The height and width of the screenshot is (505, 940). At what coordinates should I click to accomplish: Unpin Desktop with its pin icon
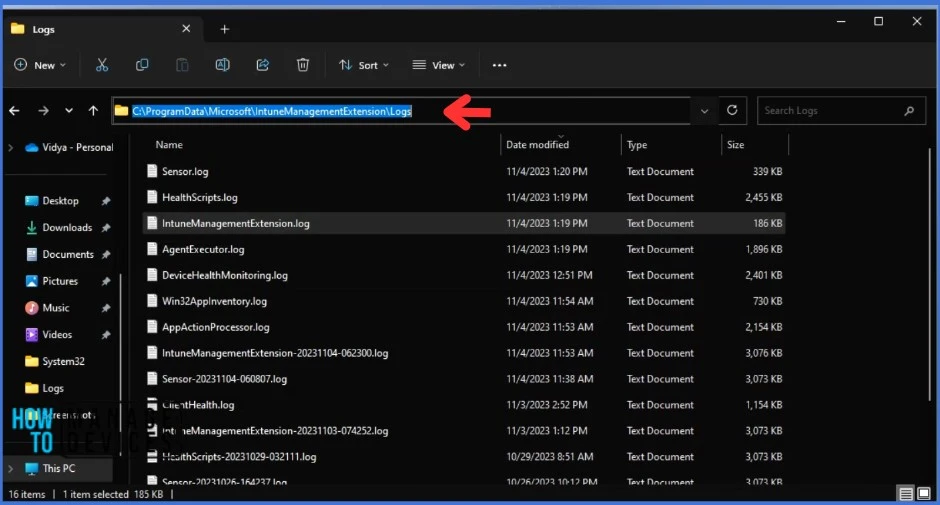click(x=106, y=201)
